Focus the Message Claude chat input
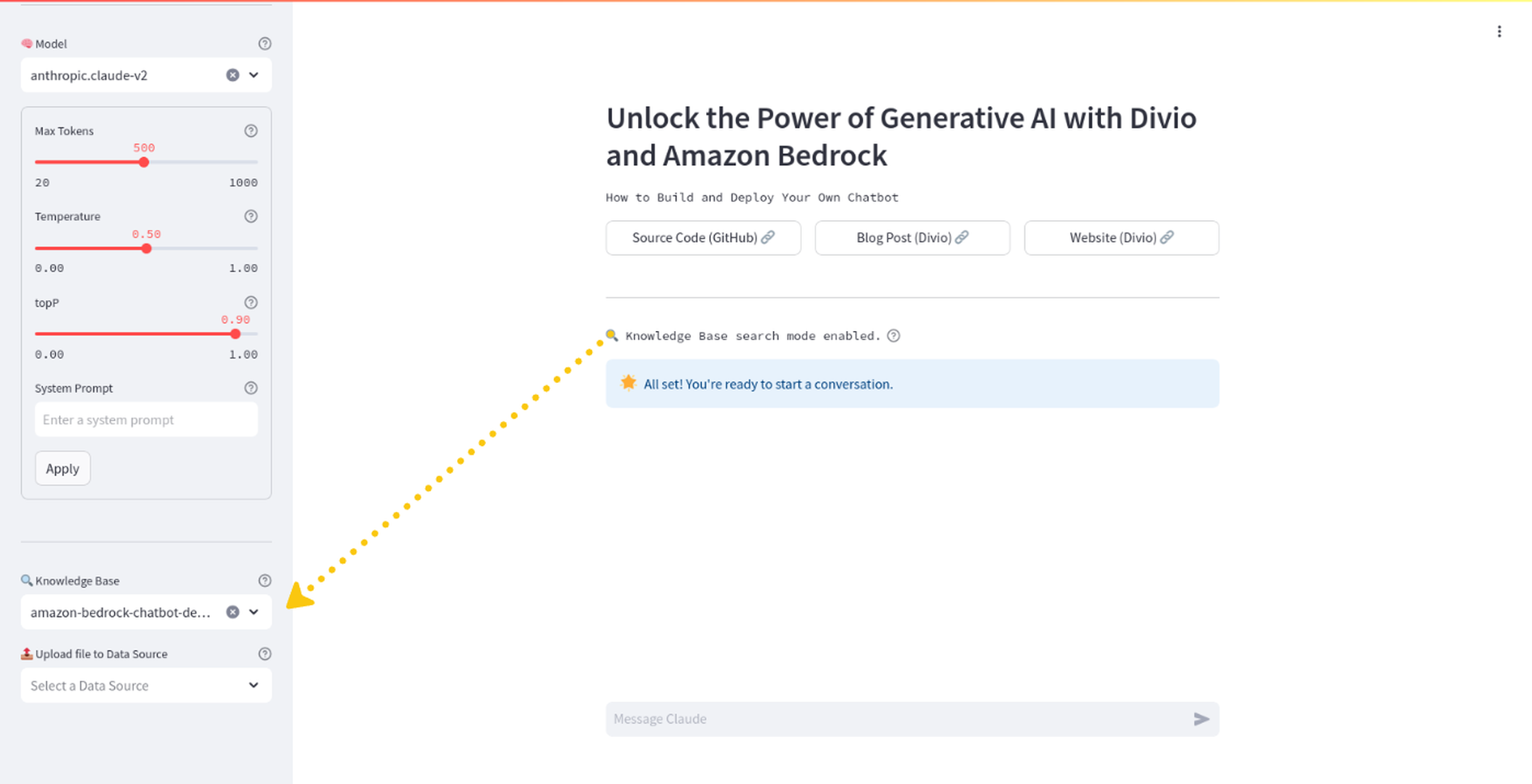Screen dimensions: 1532x784 [898, 719]
